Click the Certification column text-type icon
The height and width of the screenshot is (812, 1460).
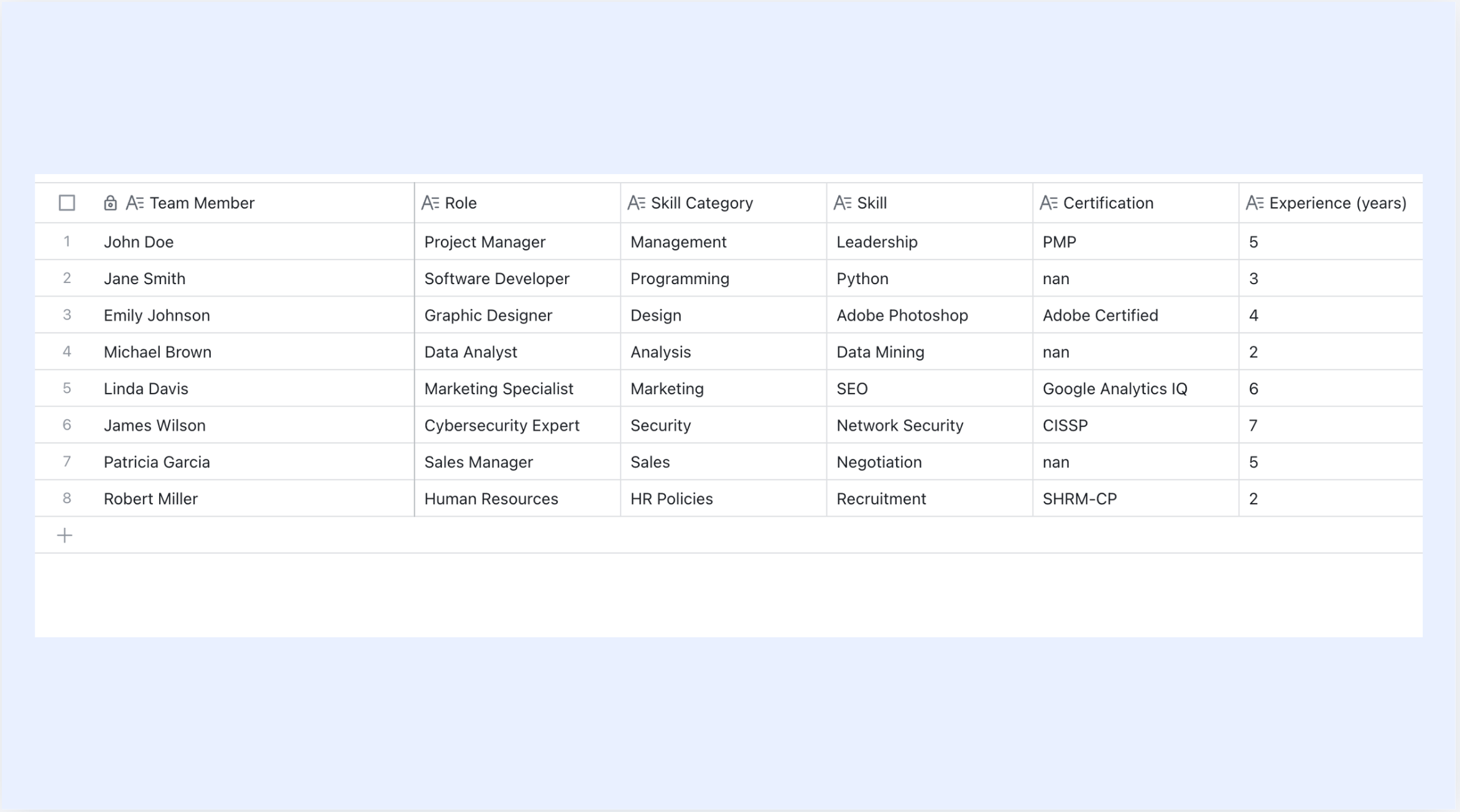(x=1048, y=203)
